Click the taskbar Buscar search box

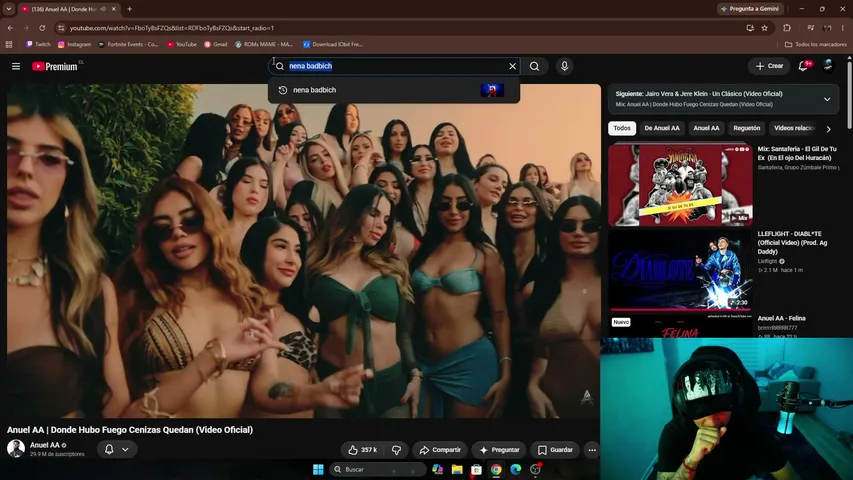click(x=378, y=469)
